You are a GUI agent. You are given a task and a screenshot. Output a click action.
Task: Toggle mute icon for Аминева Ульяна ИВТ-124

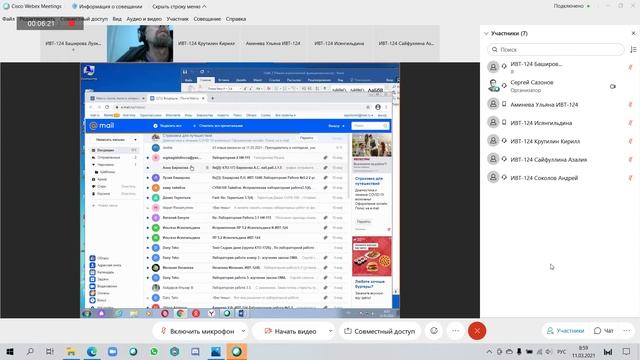[630, 105]
